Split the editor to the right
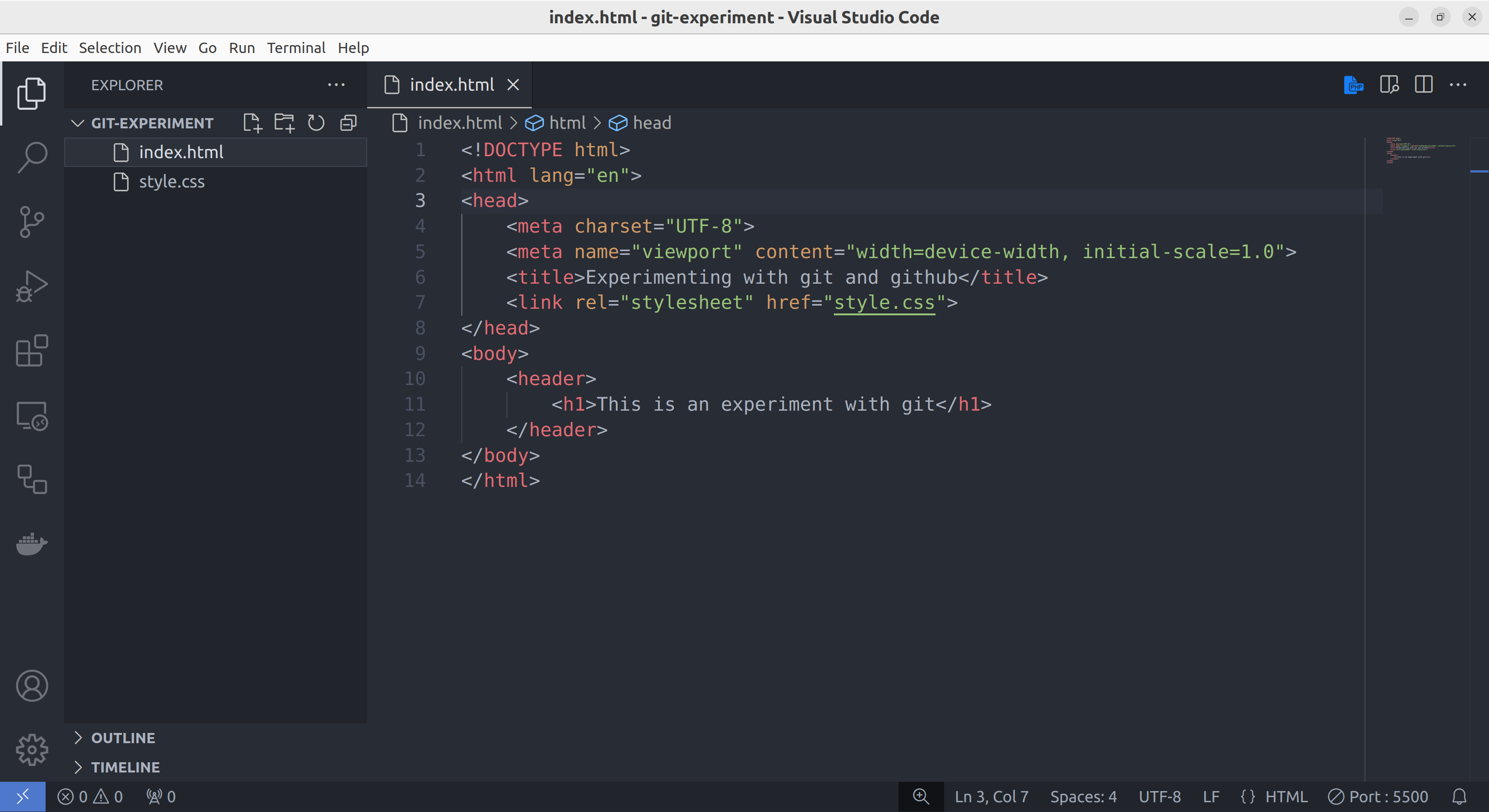Image resolution: width=1489 pixels, height=812 pixels. tap(1424, 85)
